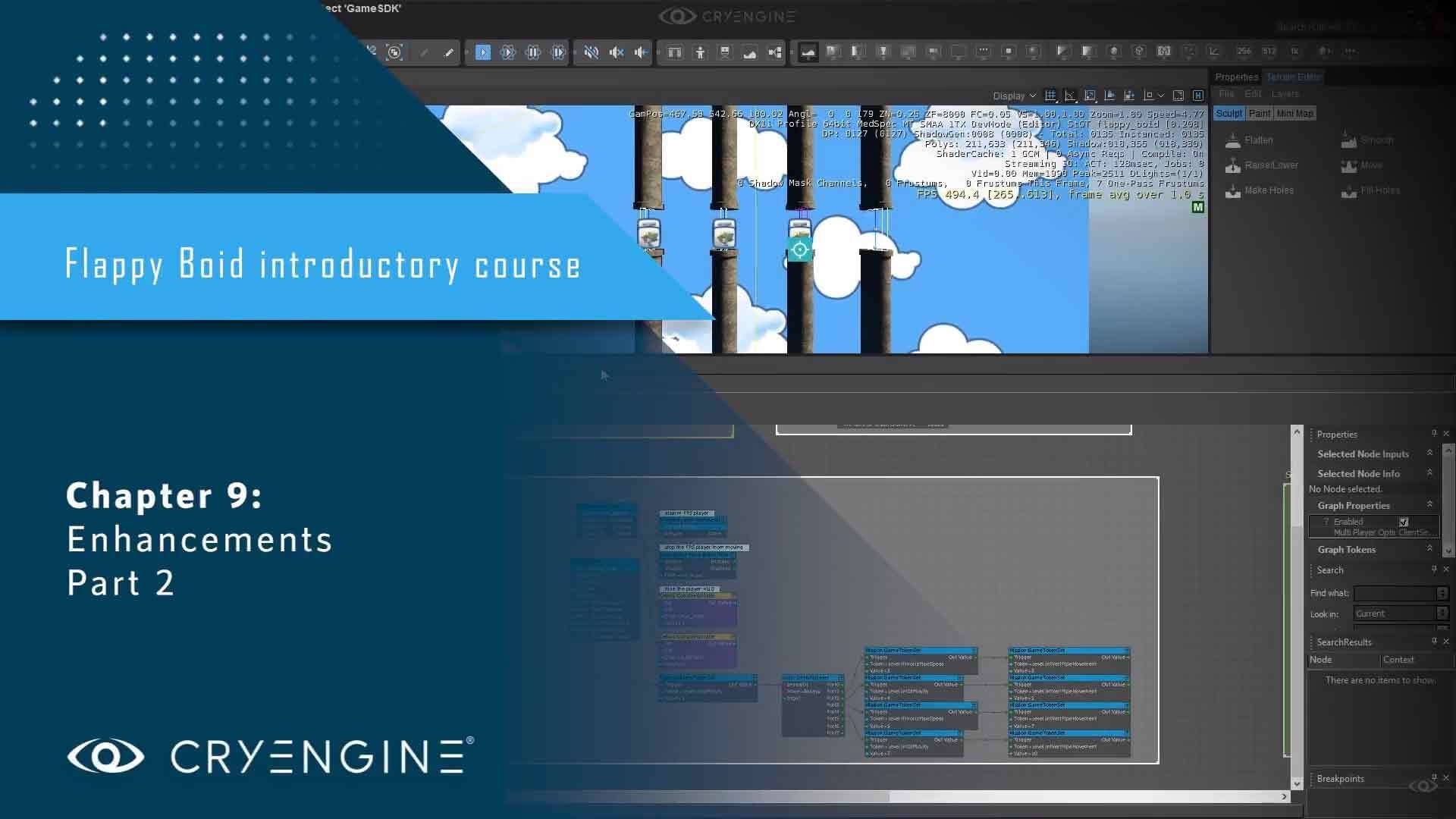
Task: Click the pencil edit tool icon
Action: tap(449, 52)
